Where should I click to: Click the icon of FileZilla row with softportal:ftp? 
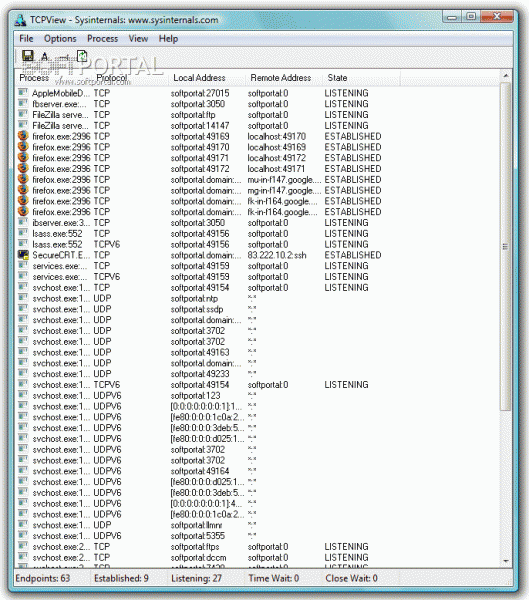pyautogui.click(x=23, y=114)
